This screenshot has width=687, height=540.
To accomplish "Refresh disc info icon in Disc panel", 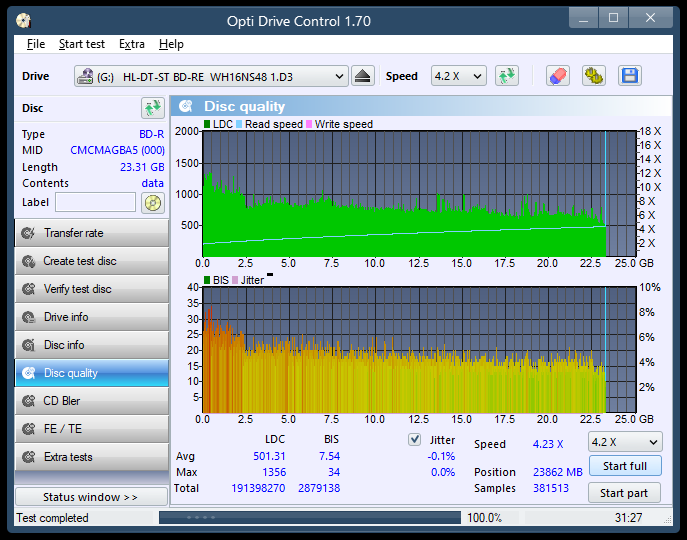I will point(152,108).
